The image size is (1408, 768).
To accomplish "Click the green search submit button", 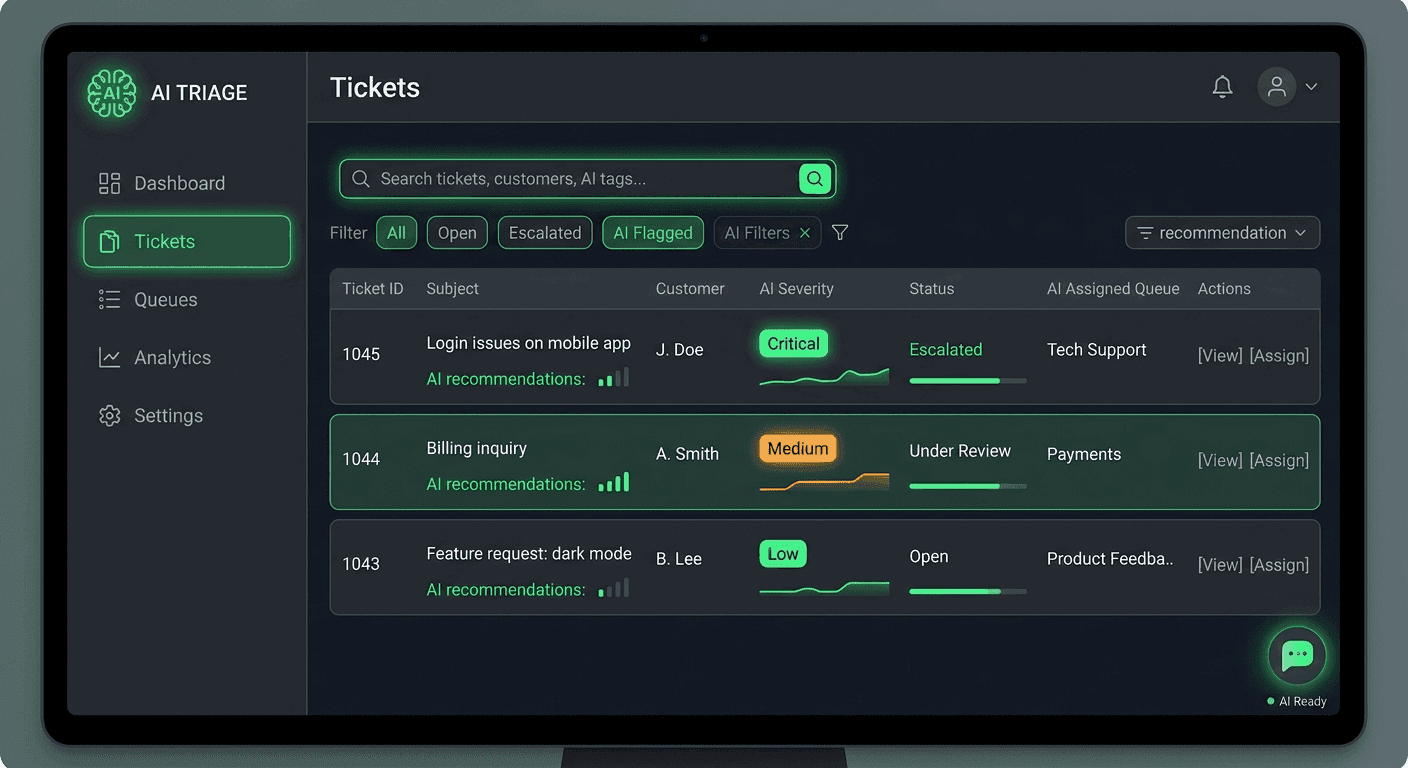I will coord(815,179).
